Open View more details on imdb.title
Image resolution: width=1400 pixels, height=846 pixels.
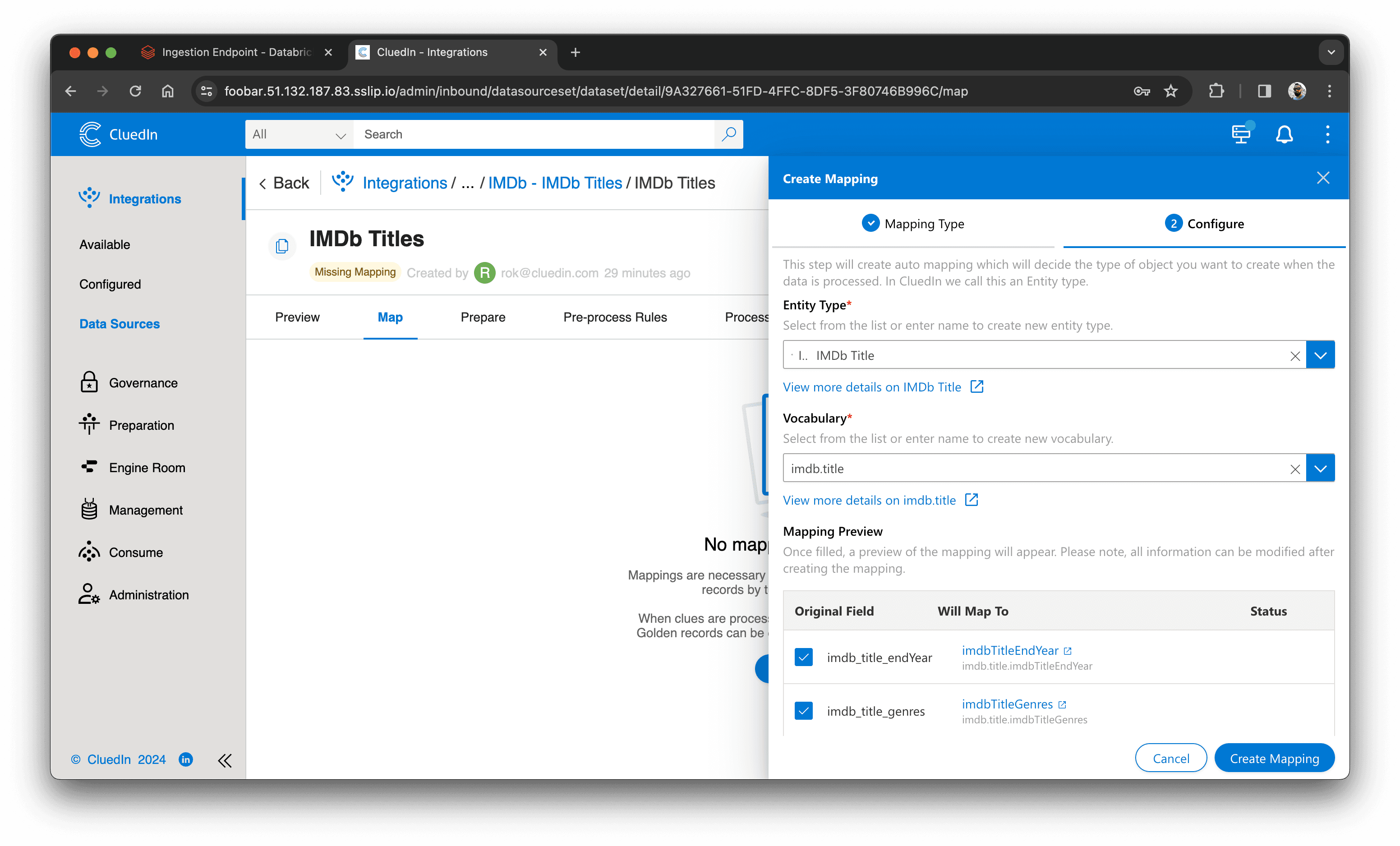point(880,500)
